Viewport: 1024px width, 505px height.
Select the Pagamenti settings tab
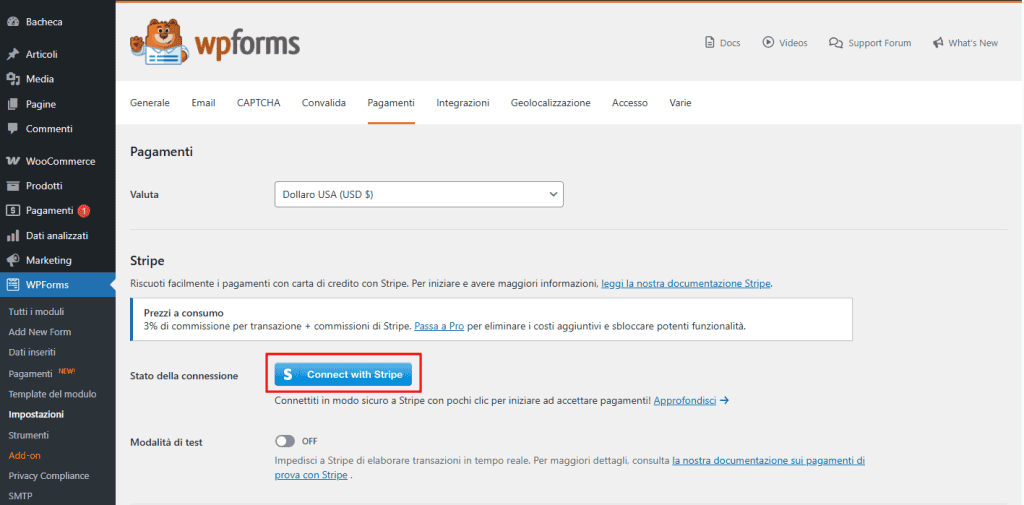point(391,103)
